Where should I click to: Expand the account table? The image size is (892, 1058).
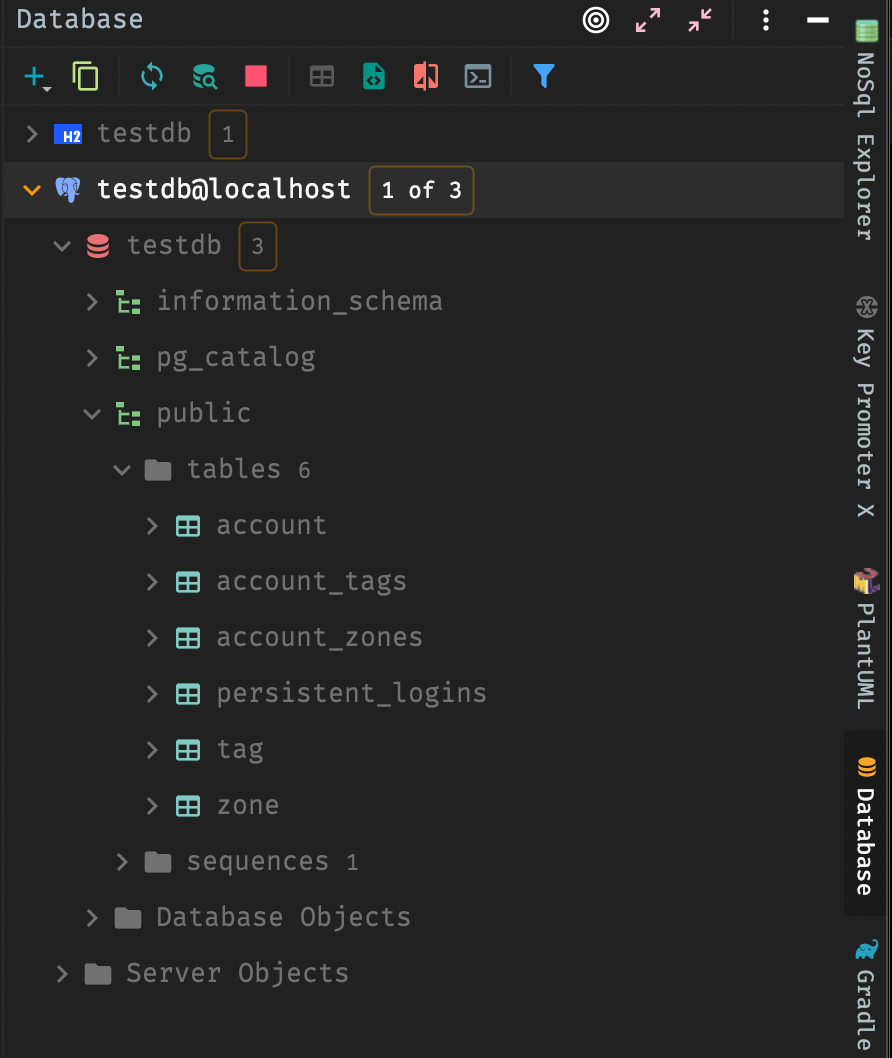(x=152, y=526)
